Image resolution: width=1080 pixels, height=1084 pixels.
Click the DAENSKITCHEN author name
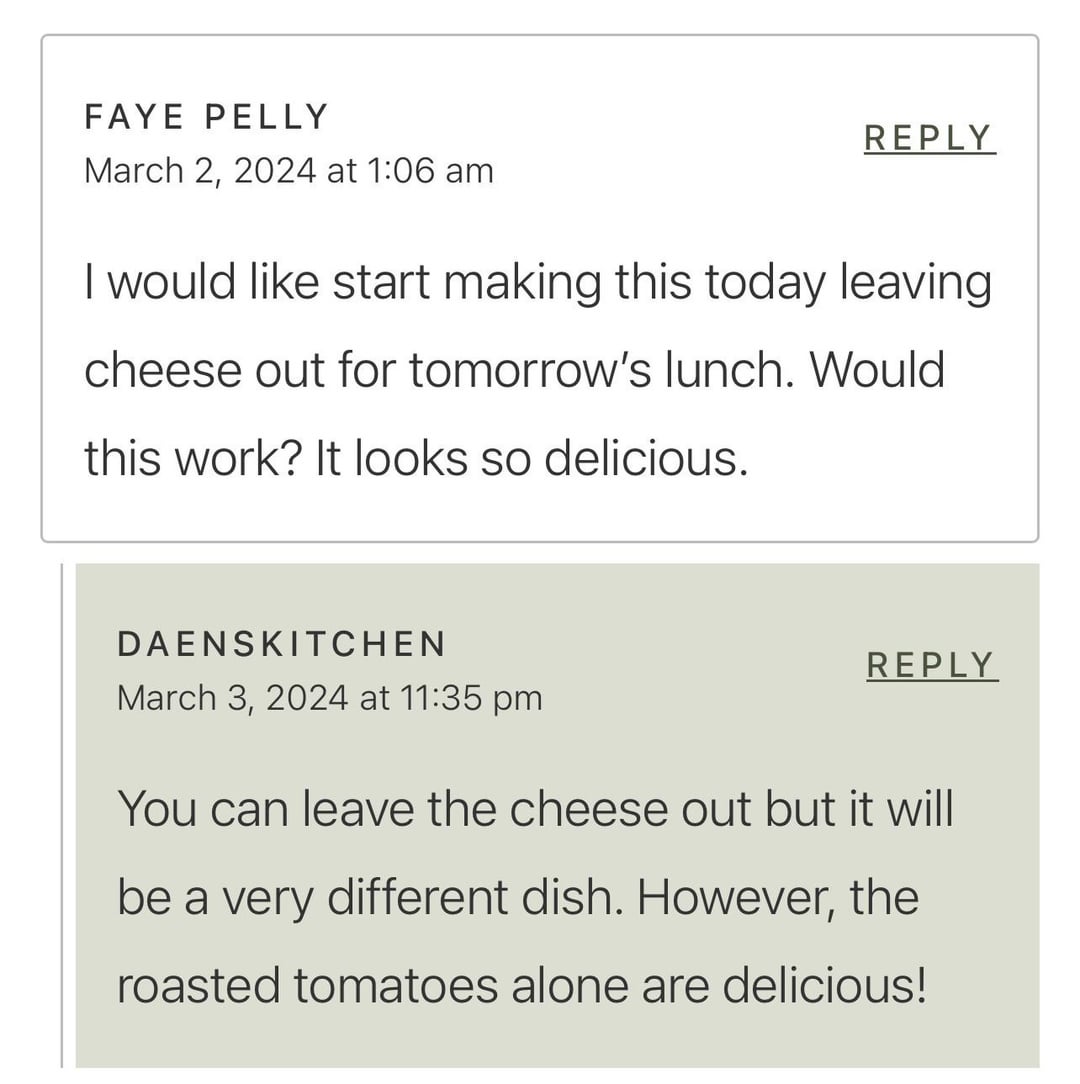(281, 645)
